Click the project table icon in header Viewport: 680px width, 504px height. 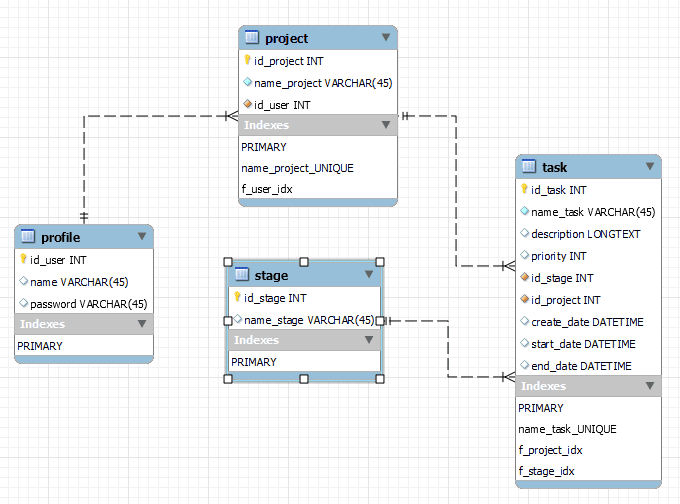[252, 38]
